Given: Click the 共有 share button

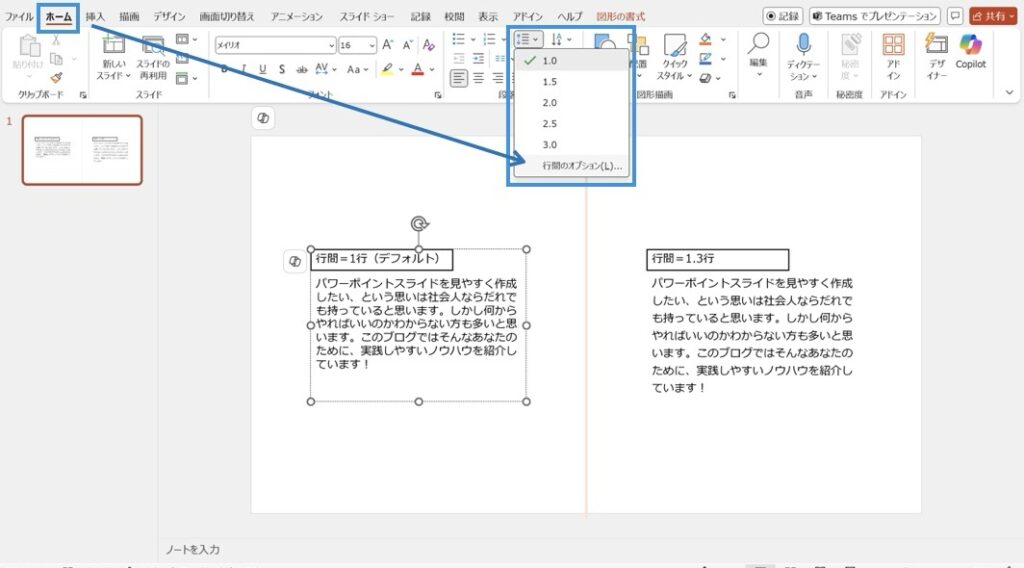Looking at the screenshot, I should point(993,16).
